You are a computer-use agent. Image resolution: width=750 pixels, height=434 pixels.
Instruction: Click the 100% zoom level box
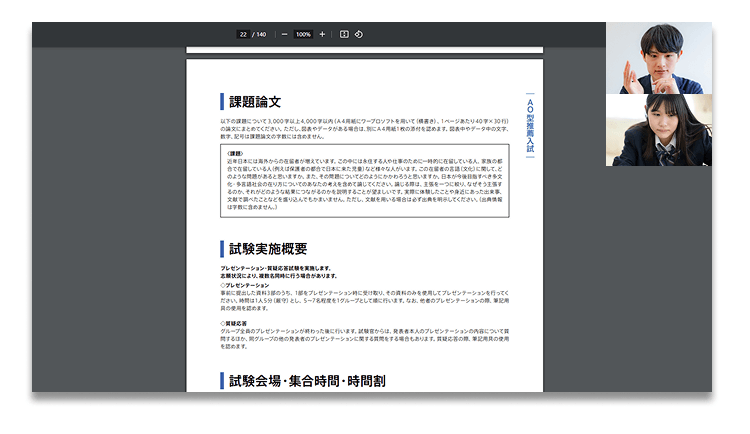tap(303, 34)
